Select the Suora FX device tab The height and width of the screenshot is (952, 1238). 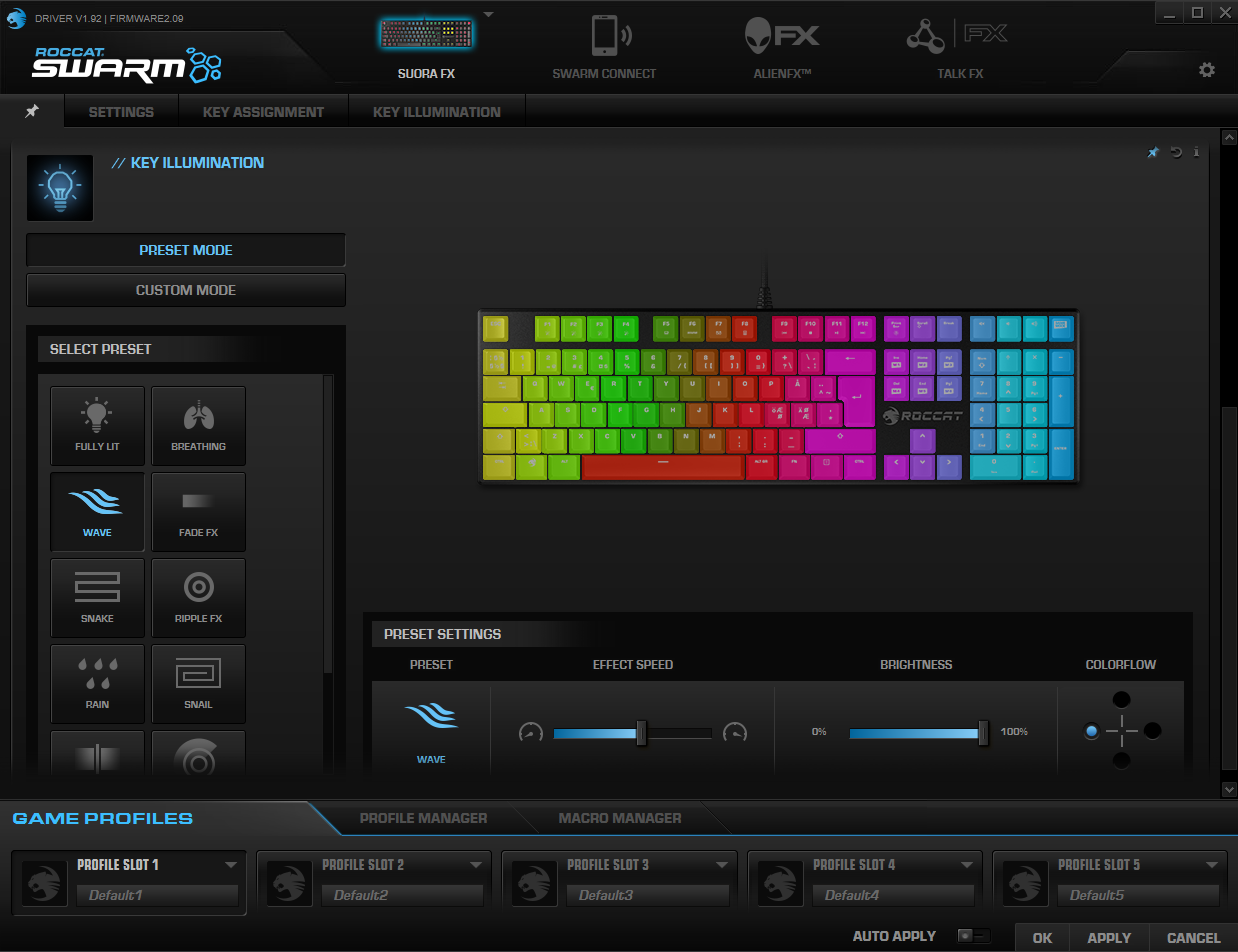427,48
